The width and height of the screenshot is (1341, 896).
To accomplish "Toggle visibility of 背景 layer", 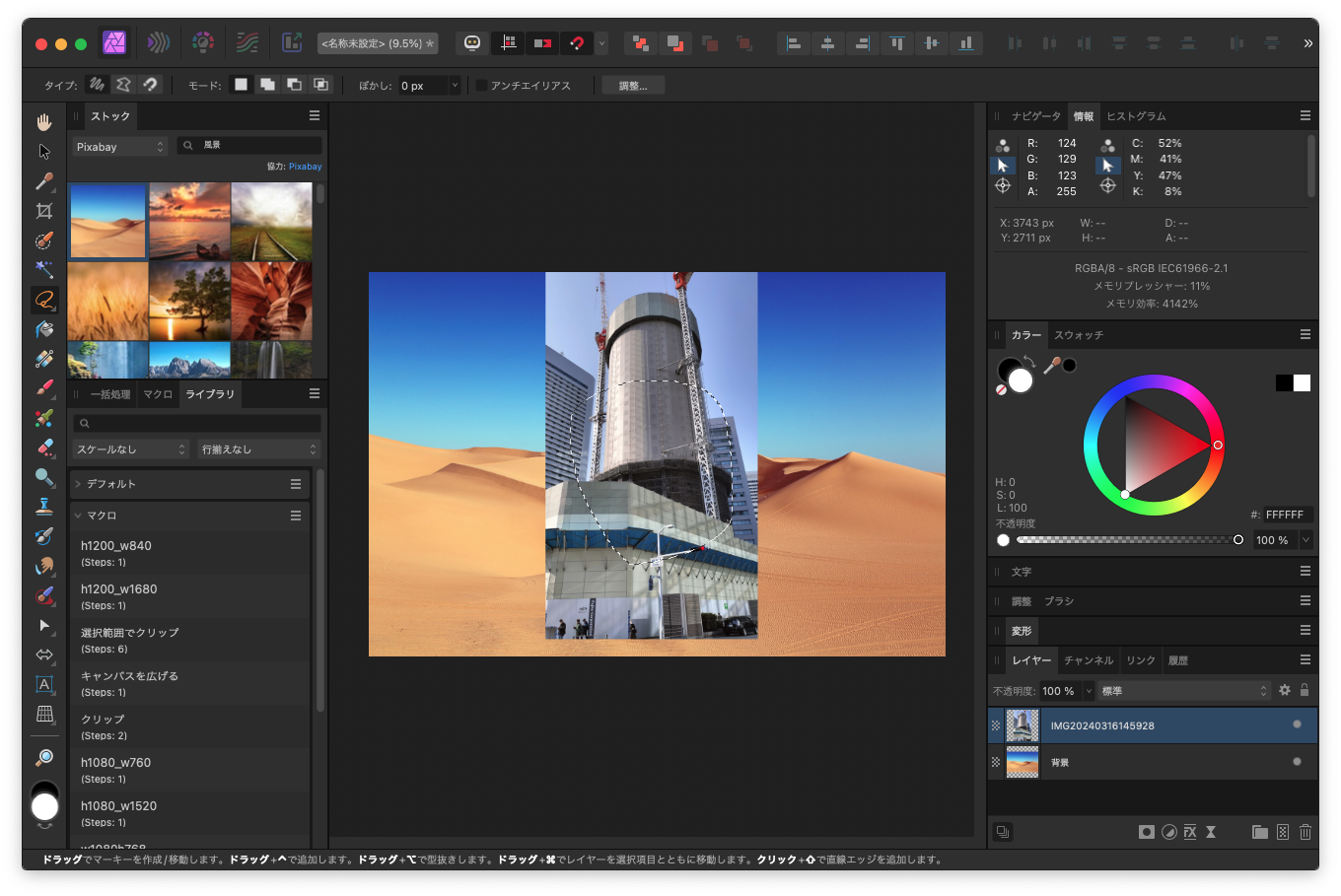I will click(1297, 761).
